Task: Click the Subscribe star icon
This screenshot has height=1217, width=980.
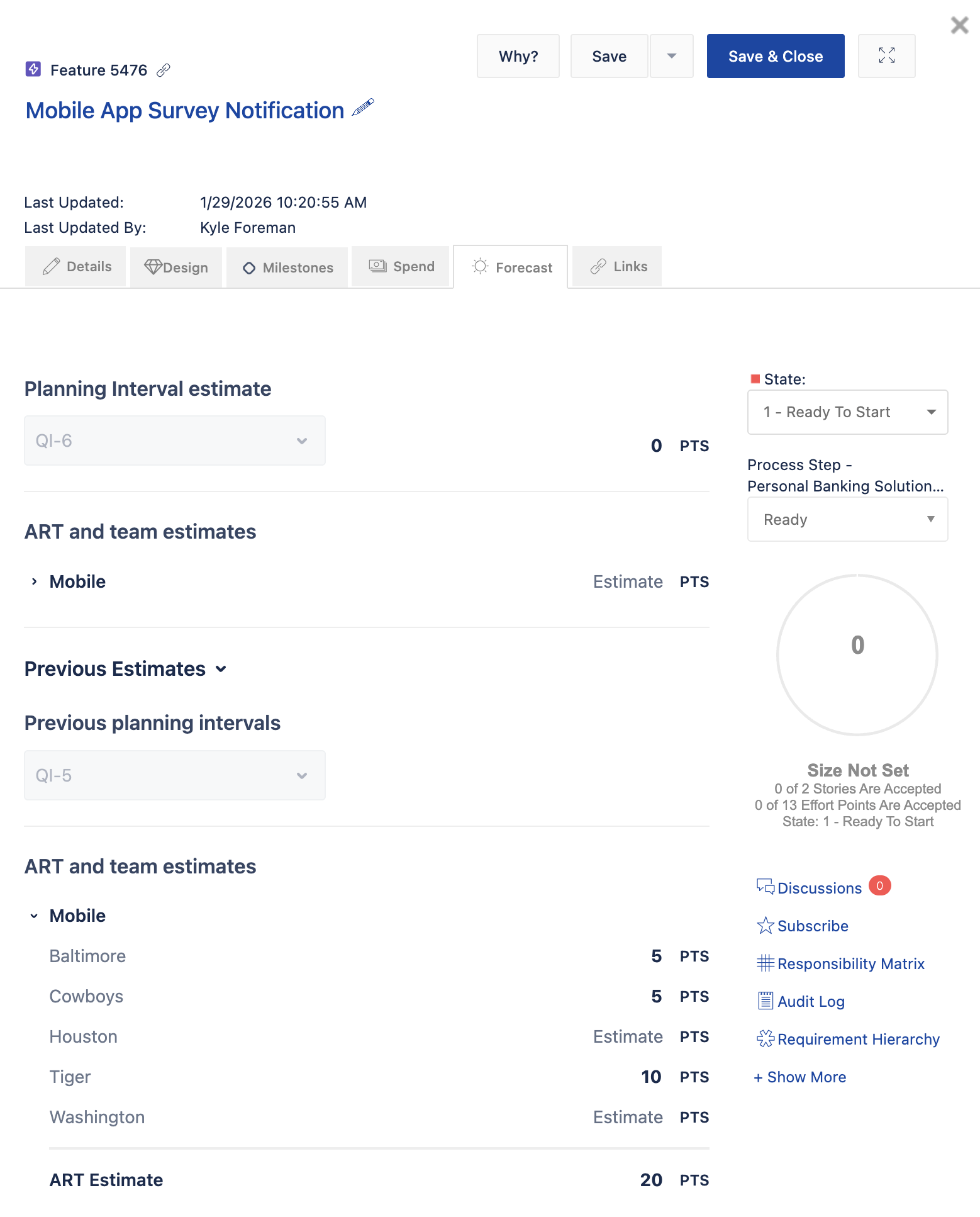Action: point(765,926)
